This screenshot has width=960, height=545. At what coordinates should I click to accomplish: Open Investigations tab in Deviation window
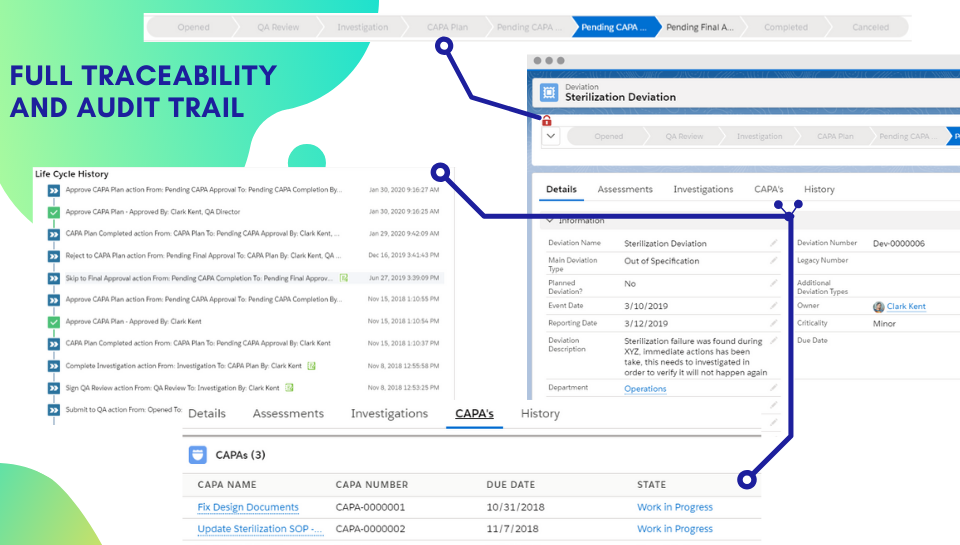(703, 189)
